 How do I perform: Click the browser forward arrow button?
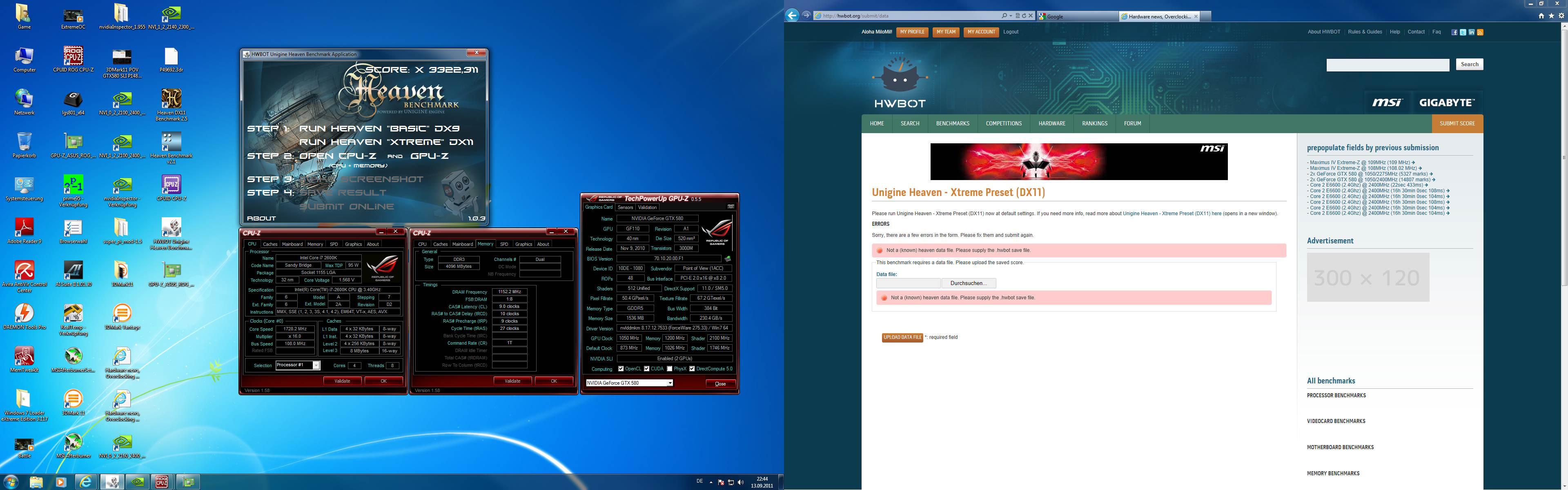(x=806, y=15)
